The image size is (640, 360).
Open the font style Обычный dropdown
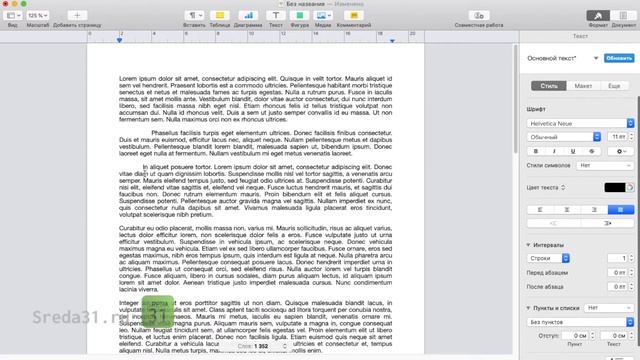pos(564,137)
